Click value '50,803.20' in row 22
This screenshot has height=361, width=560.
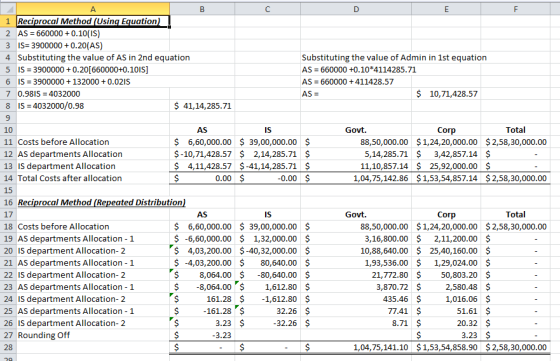click(x=459, y=275)
